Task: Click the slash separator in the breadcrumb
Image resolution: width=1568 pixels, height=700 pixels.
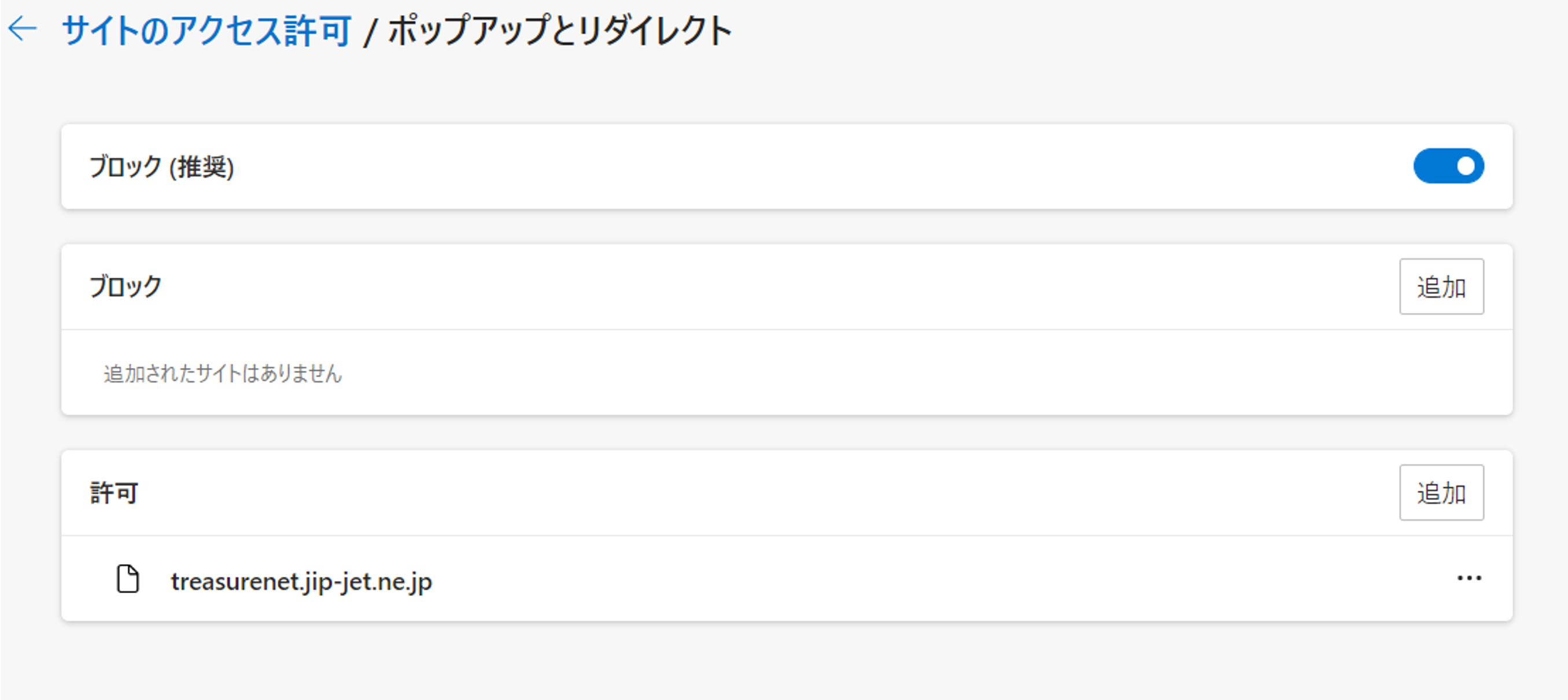Action: [370, 32]
